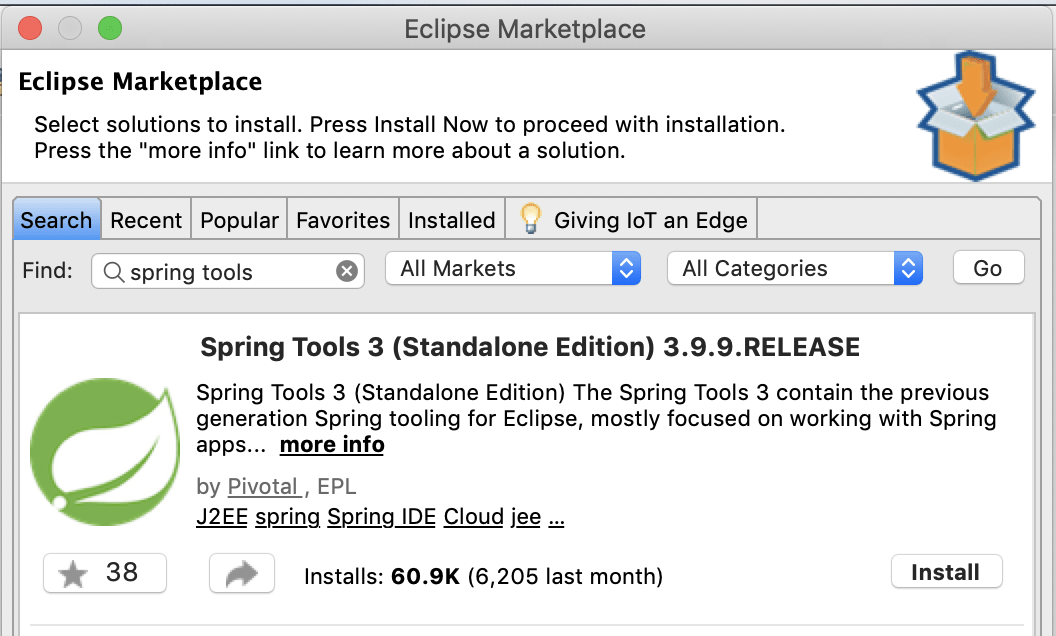Click inside the spring tools search field
Screen dimensions: 1056x636
(220, 271)
